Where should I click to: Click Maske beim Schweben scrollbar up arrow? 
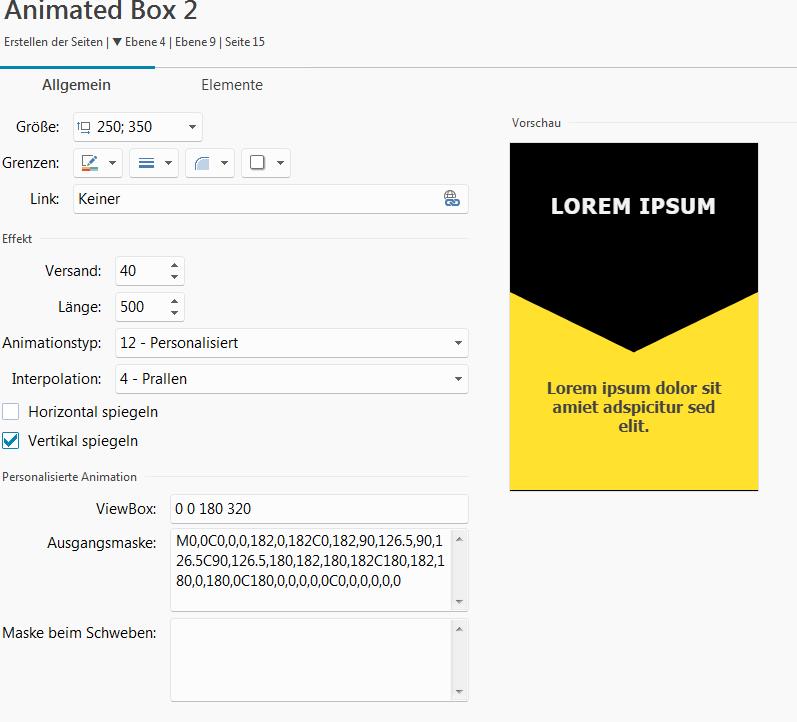click(459, 629)
